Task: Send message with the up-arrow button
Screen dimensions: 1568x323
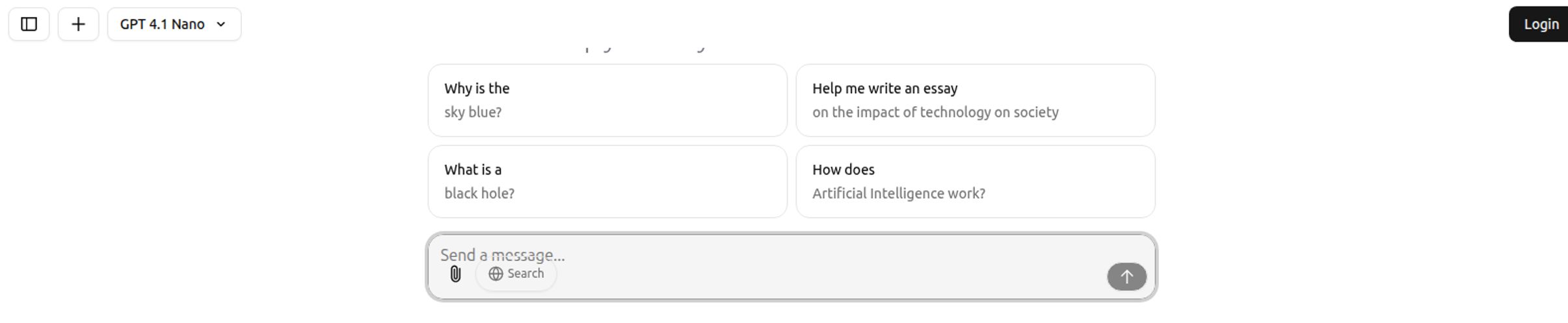Action: (x=1126, y=277)
